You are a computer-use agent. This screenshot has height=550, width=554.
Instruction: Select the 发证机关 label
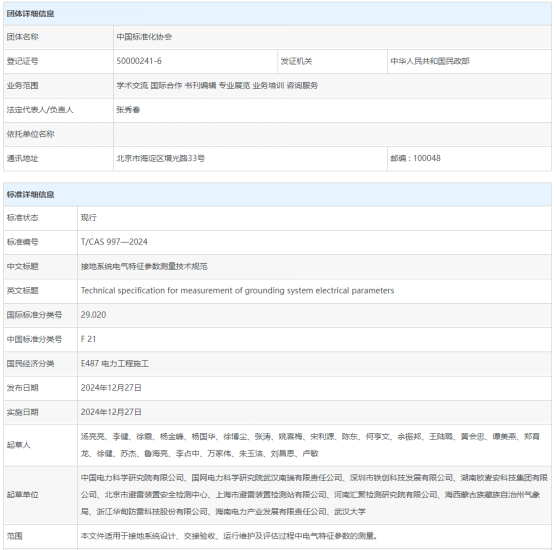[x=296, y=61]
